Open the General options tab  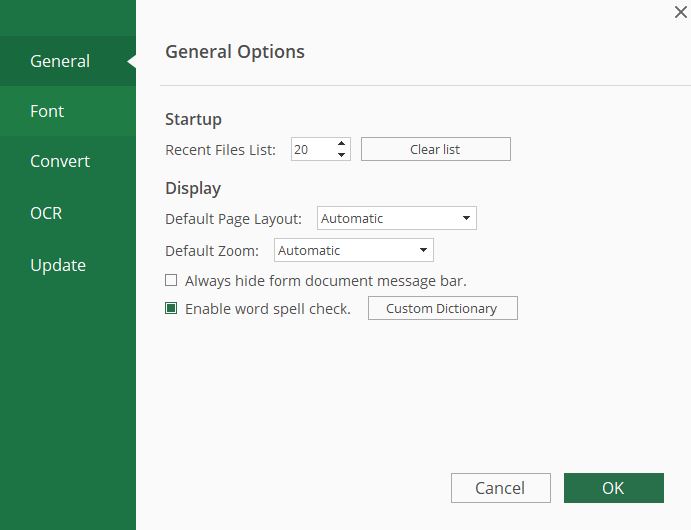[68, 61]
